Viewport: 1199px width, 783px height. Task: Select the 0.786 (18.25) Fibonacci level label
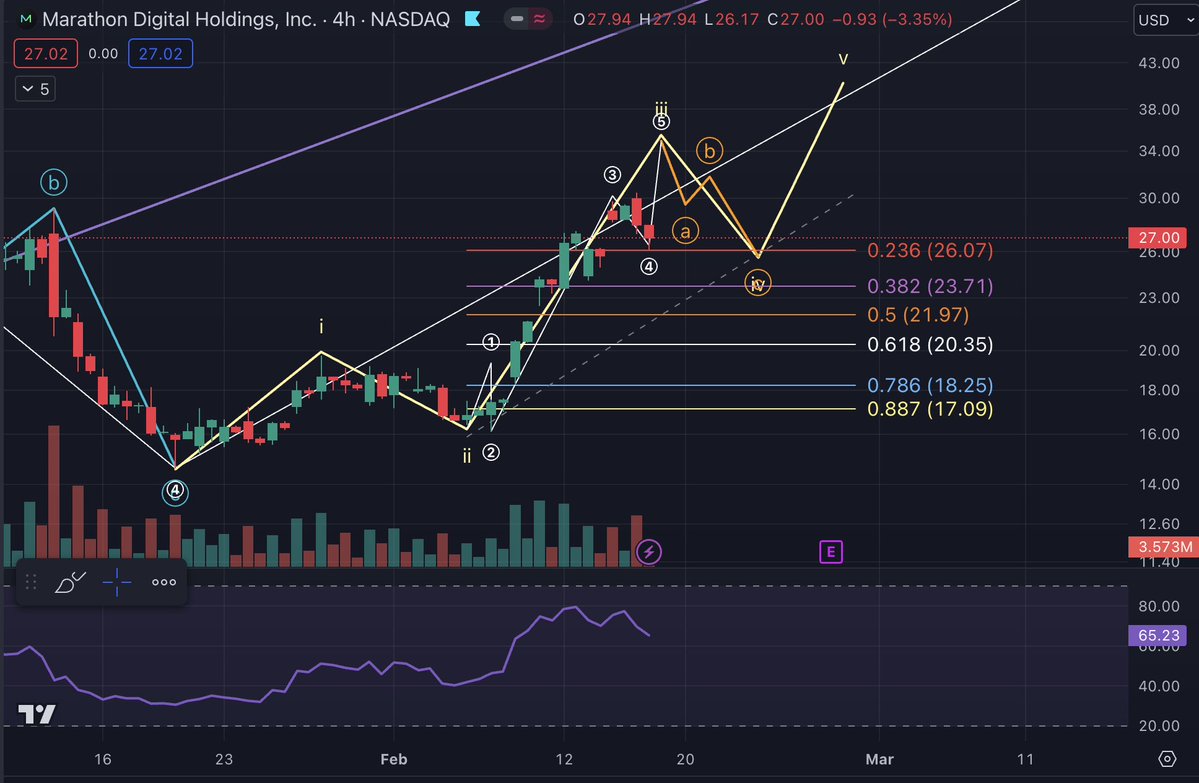pyautogui.click(x=930, y=385)
